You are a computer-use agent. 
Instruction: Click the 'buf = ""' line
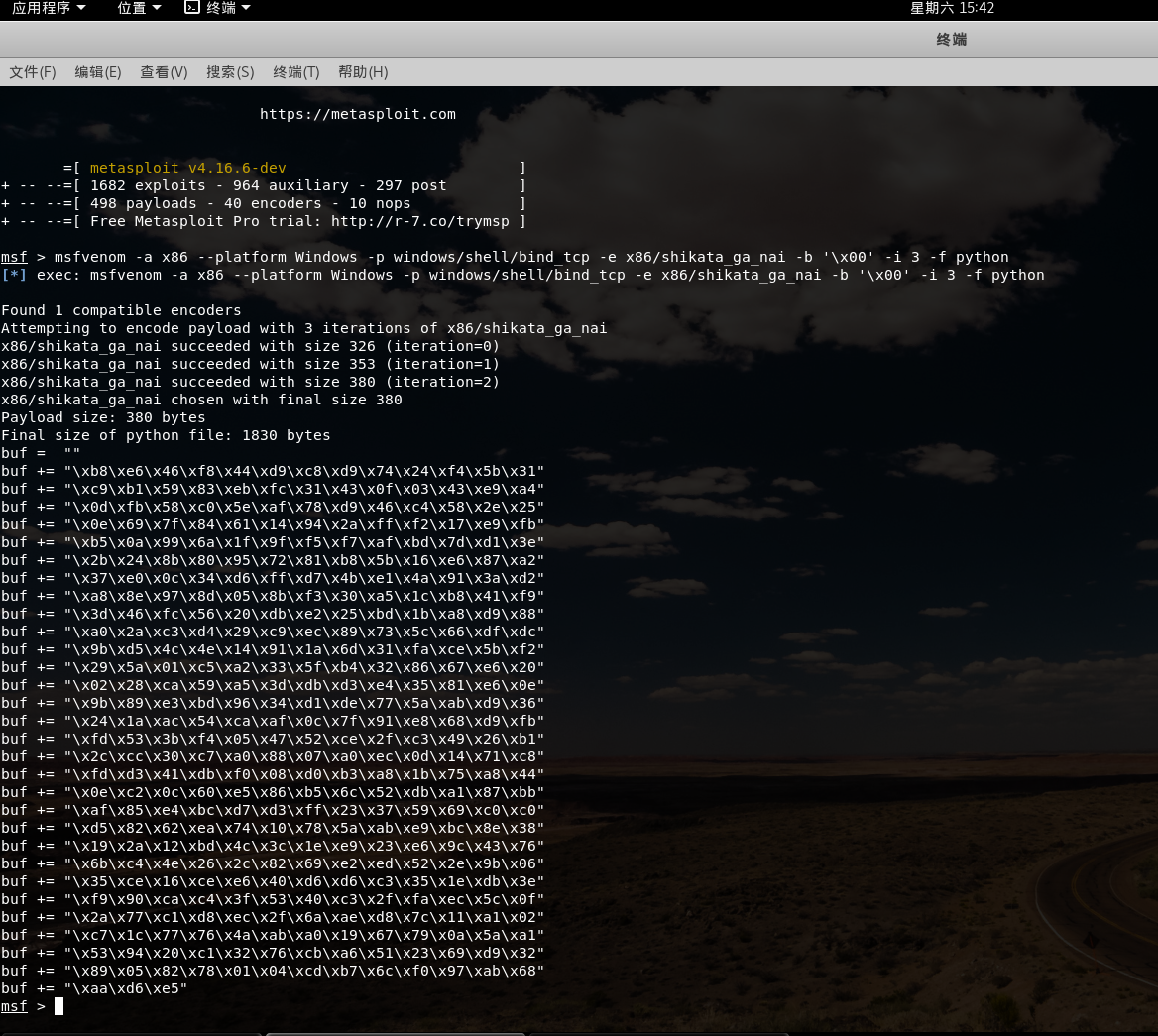click(x=41, y=453)
